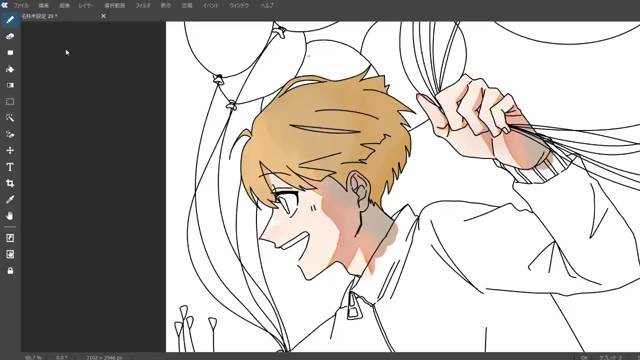Select the filled rectangle shape tool
This screenshot has width=640, height=360.
coord(10,53)
